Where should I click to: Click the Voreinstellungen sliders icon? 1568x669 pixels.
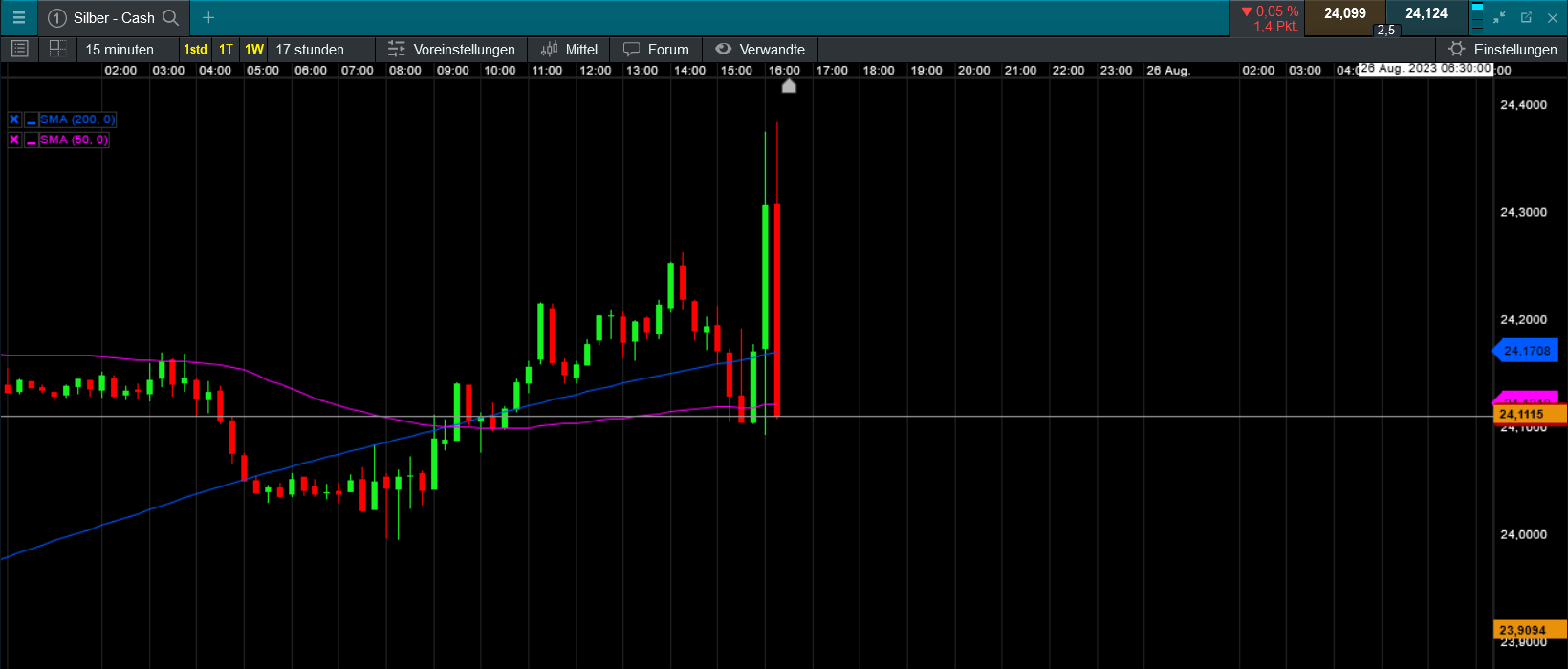397,49
